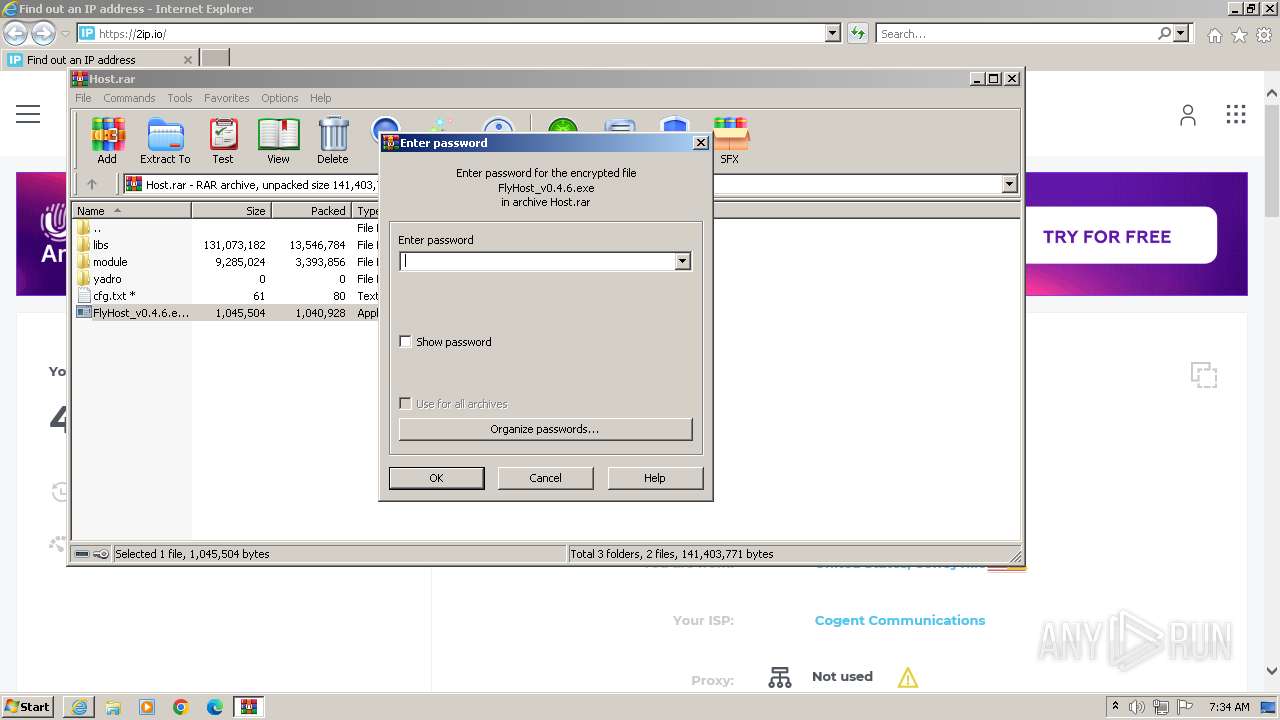Click the WinRAR status bar drive icon
This screenshot has height=720, width=1280.
[x=82, y=554]
